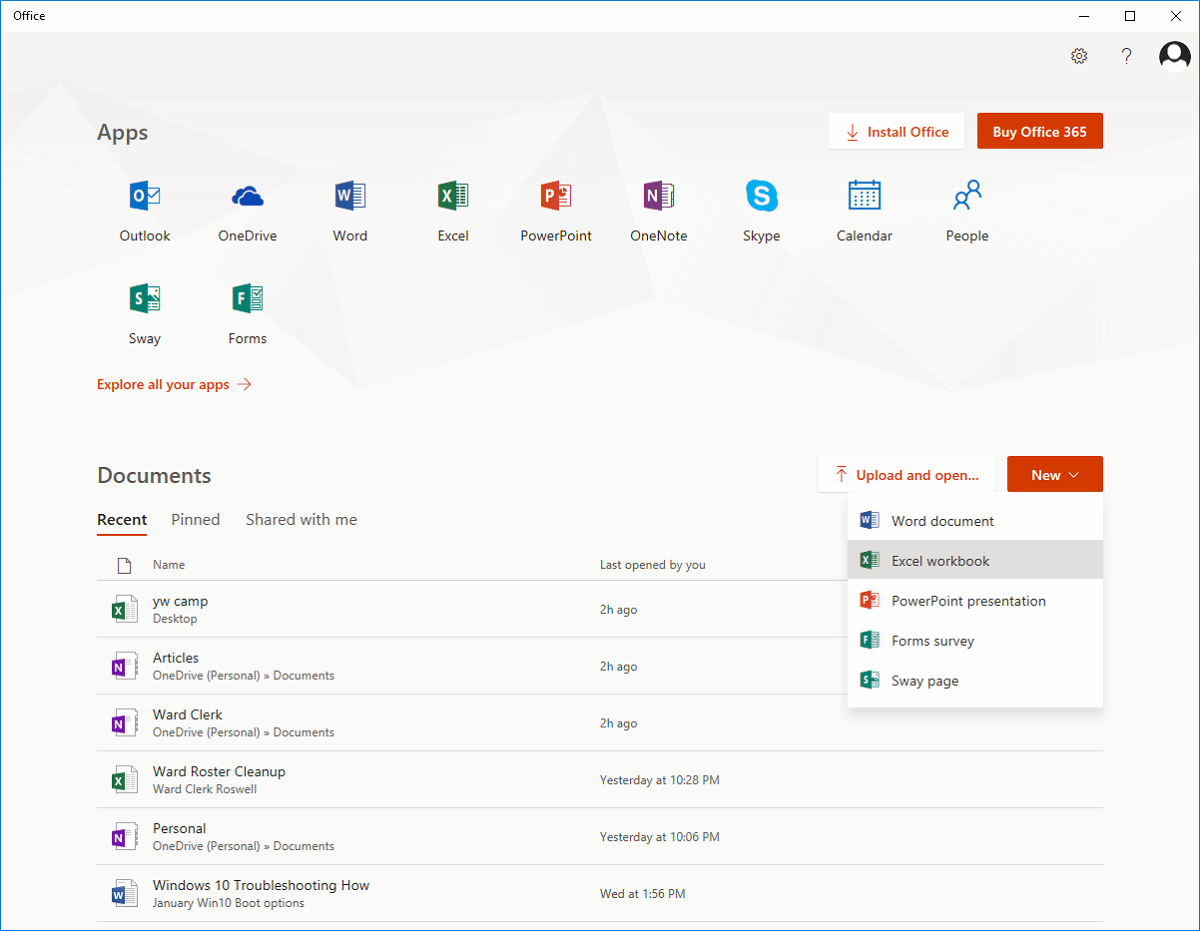Expand the New document dropdown
The height and width of the screenshot is (931, 1200).
click(x=1055, y=474)
